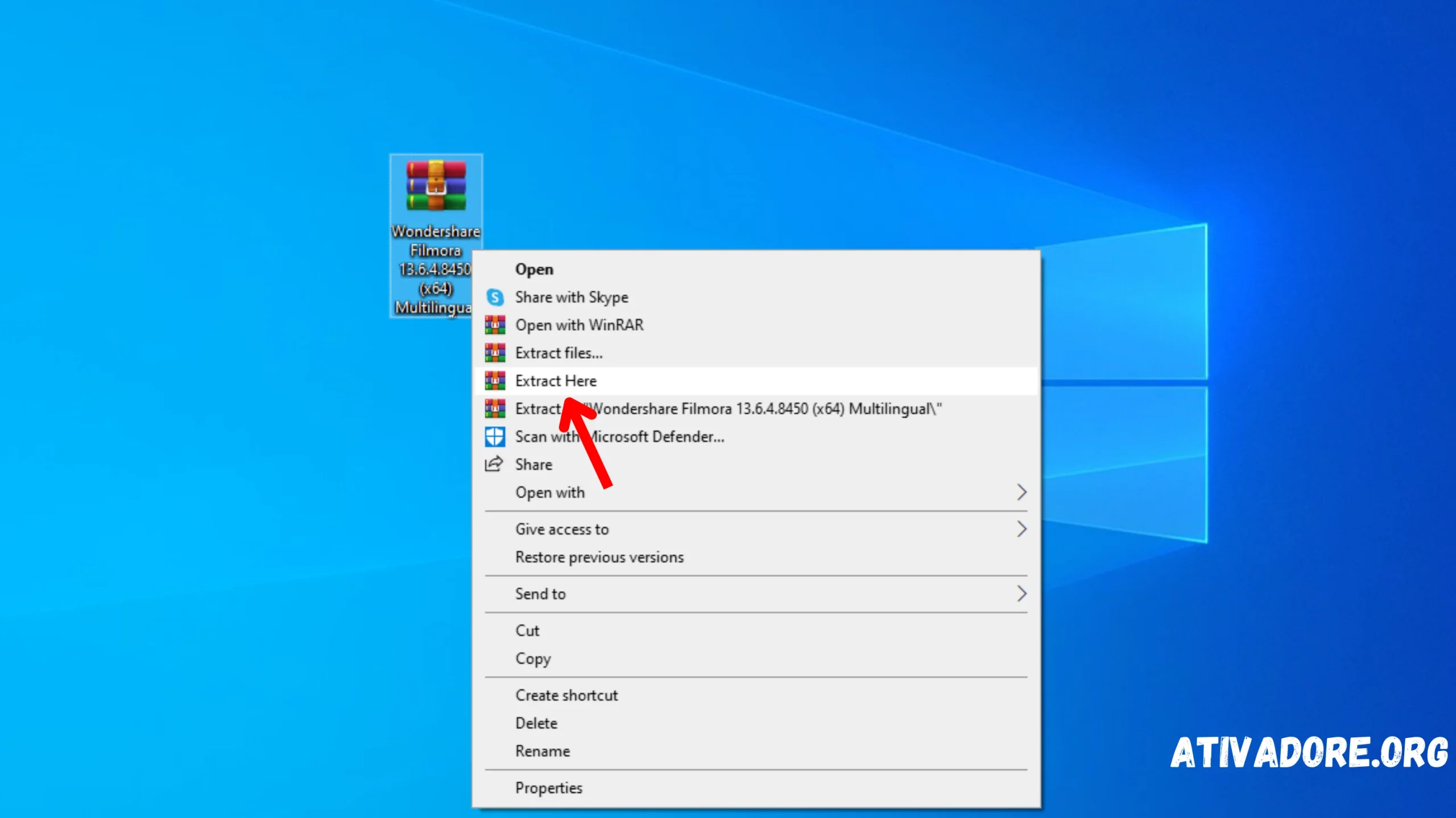Choose Scan with Microsoft Defender...
Viewport: 1456px width, 818px height.
tap(756, 437)
